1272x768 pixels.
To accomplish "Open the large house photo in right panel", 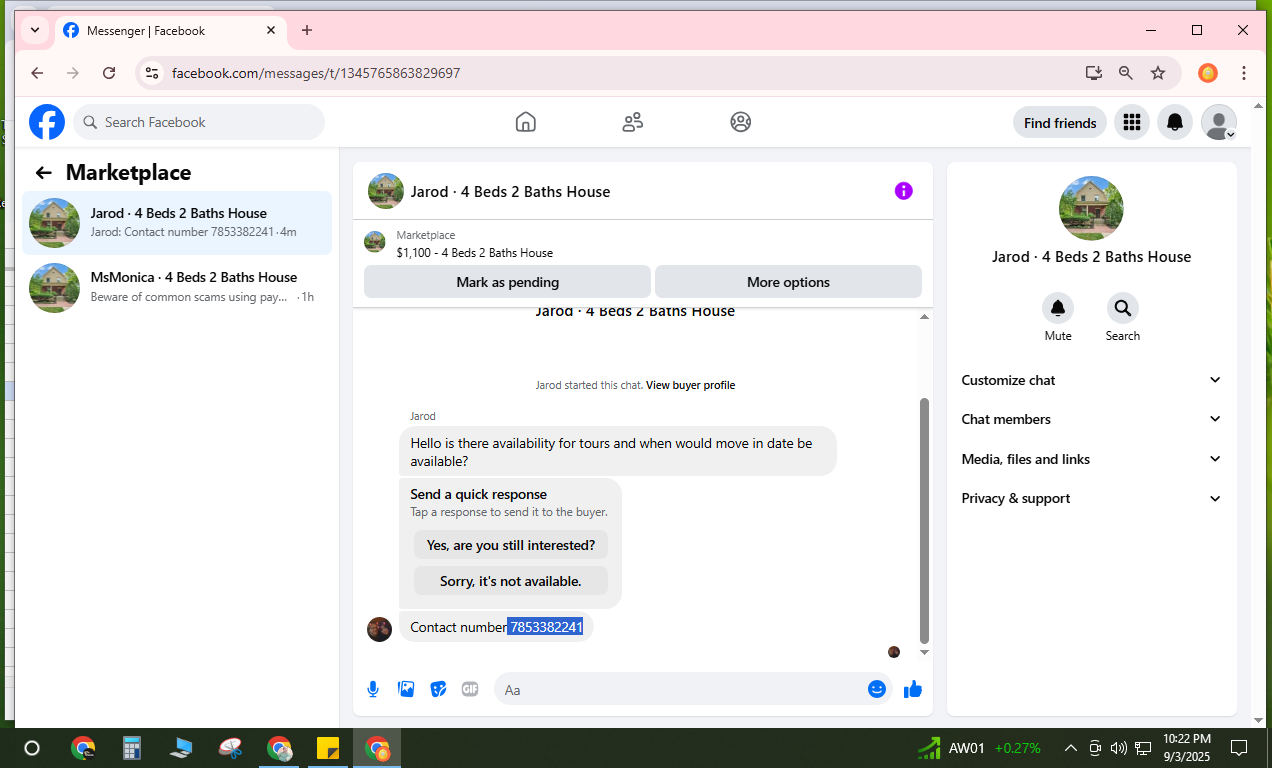I will [1091, 208].
